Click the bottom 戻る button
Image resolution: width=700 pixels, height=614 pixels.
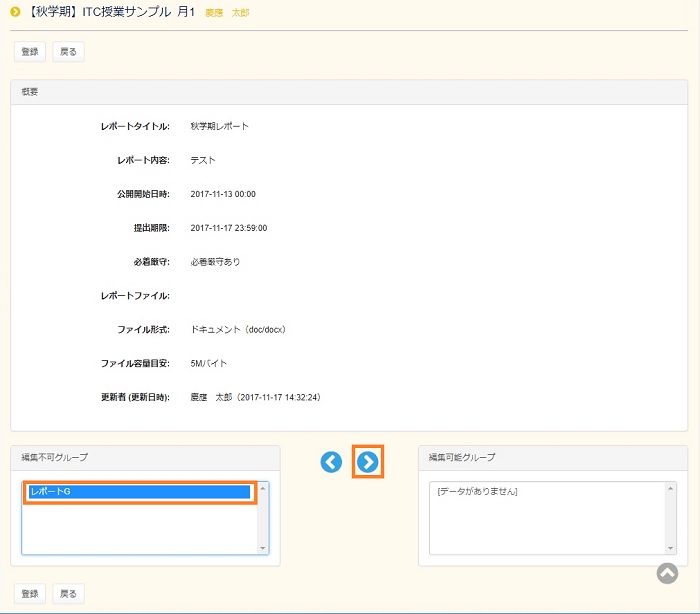68,593
